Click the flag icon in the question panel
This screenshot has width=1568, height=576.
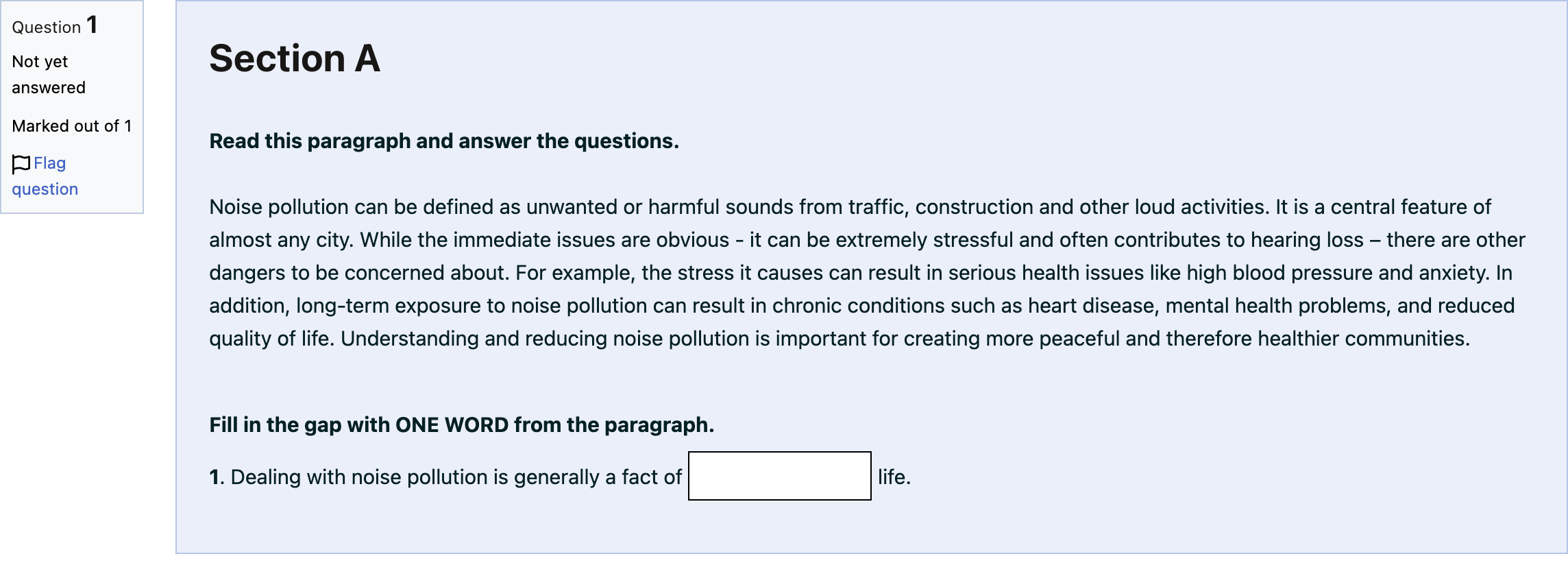point(21,164)
